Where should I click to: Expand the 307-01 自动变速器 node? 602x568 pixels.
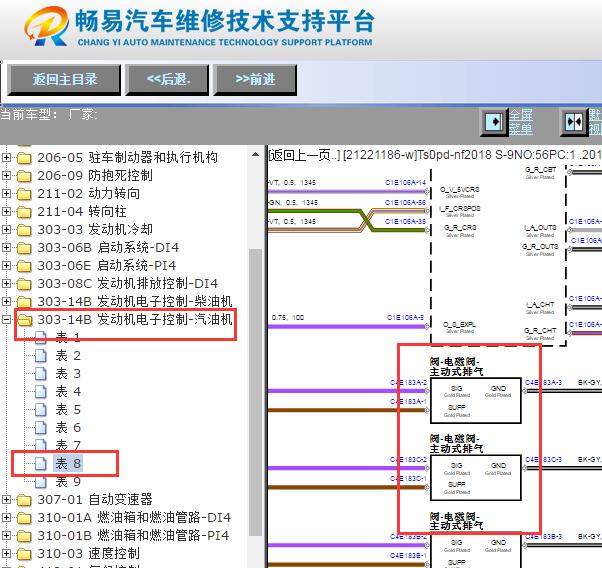coord(6,499)
